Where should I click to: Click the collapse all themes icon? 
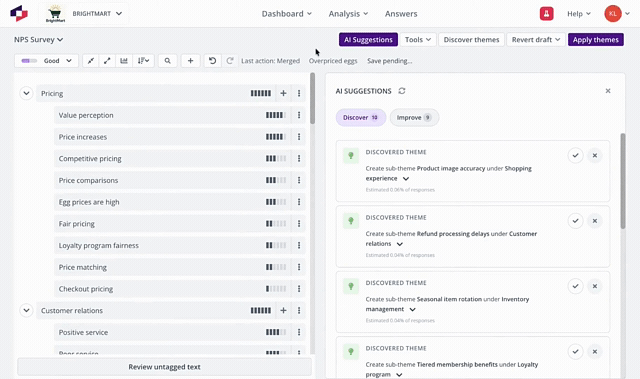[x=91, y=61]
